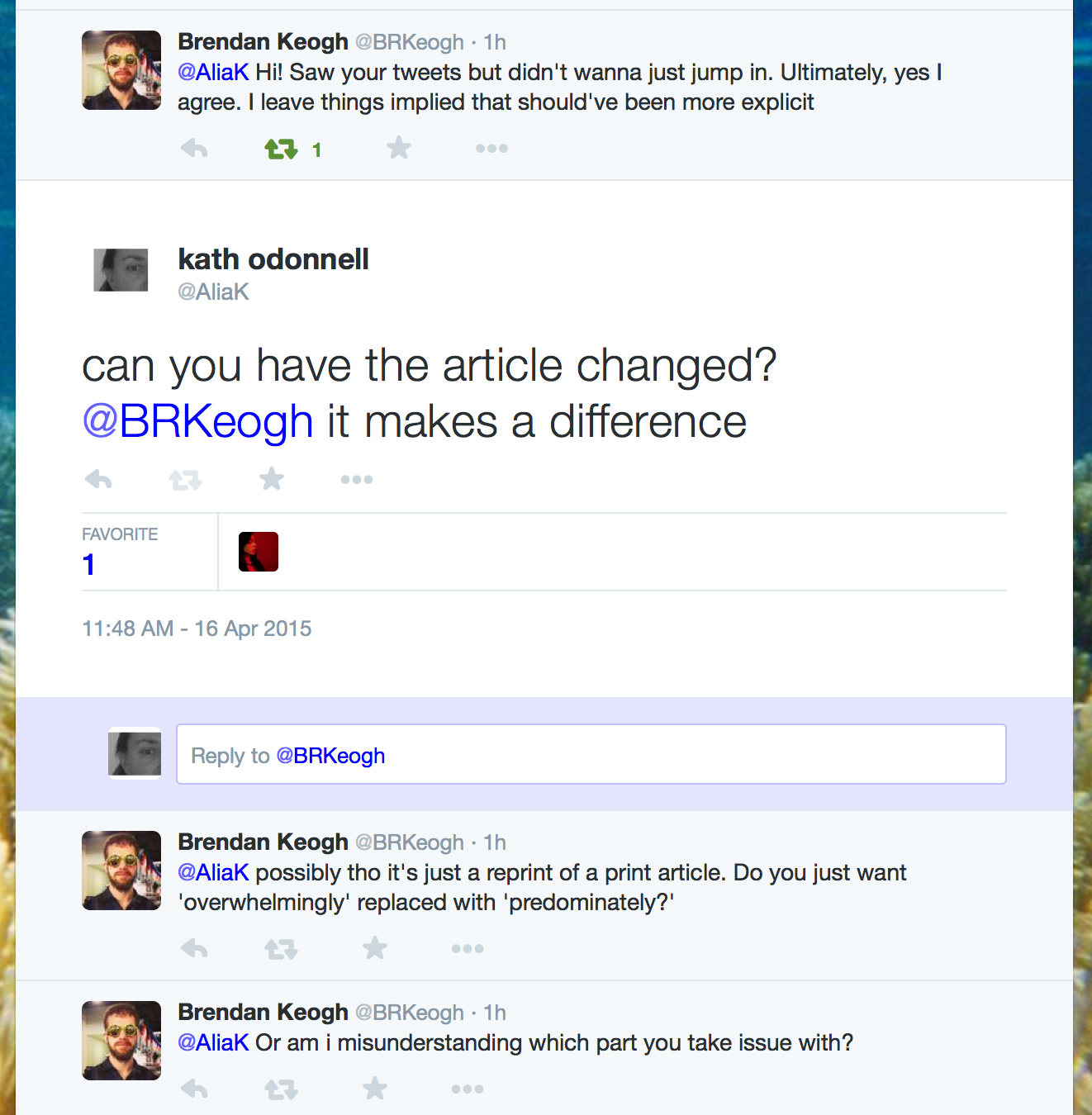
Task: Favorite the 'possibly tho' reprint tweet
Action: coord(375,948)
